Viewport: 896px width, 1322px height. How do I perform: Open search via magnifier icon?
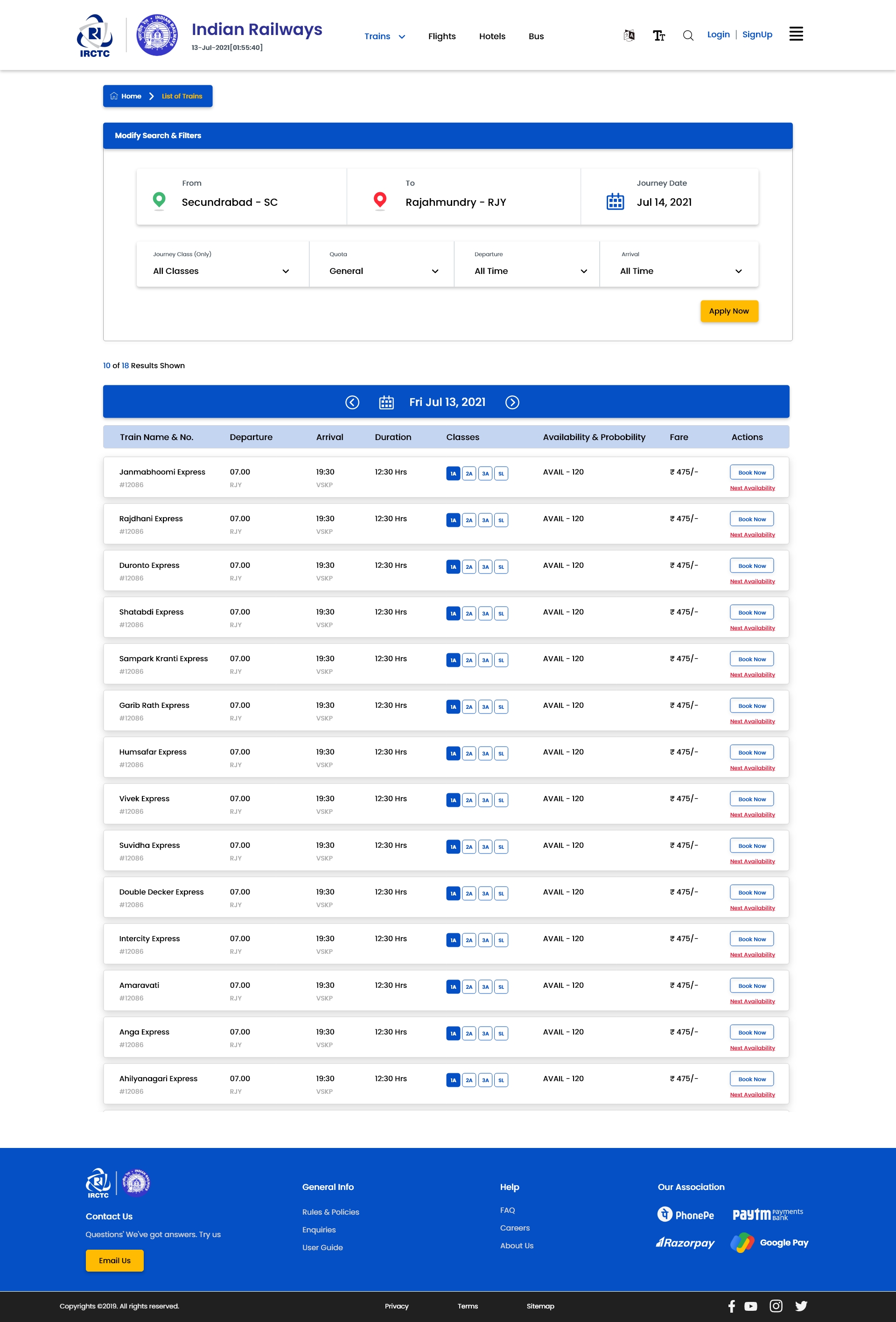click(688, 35)
